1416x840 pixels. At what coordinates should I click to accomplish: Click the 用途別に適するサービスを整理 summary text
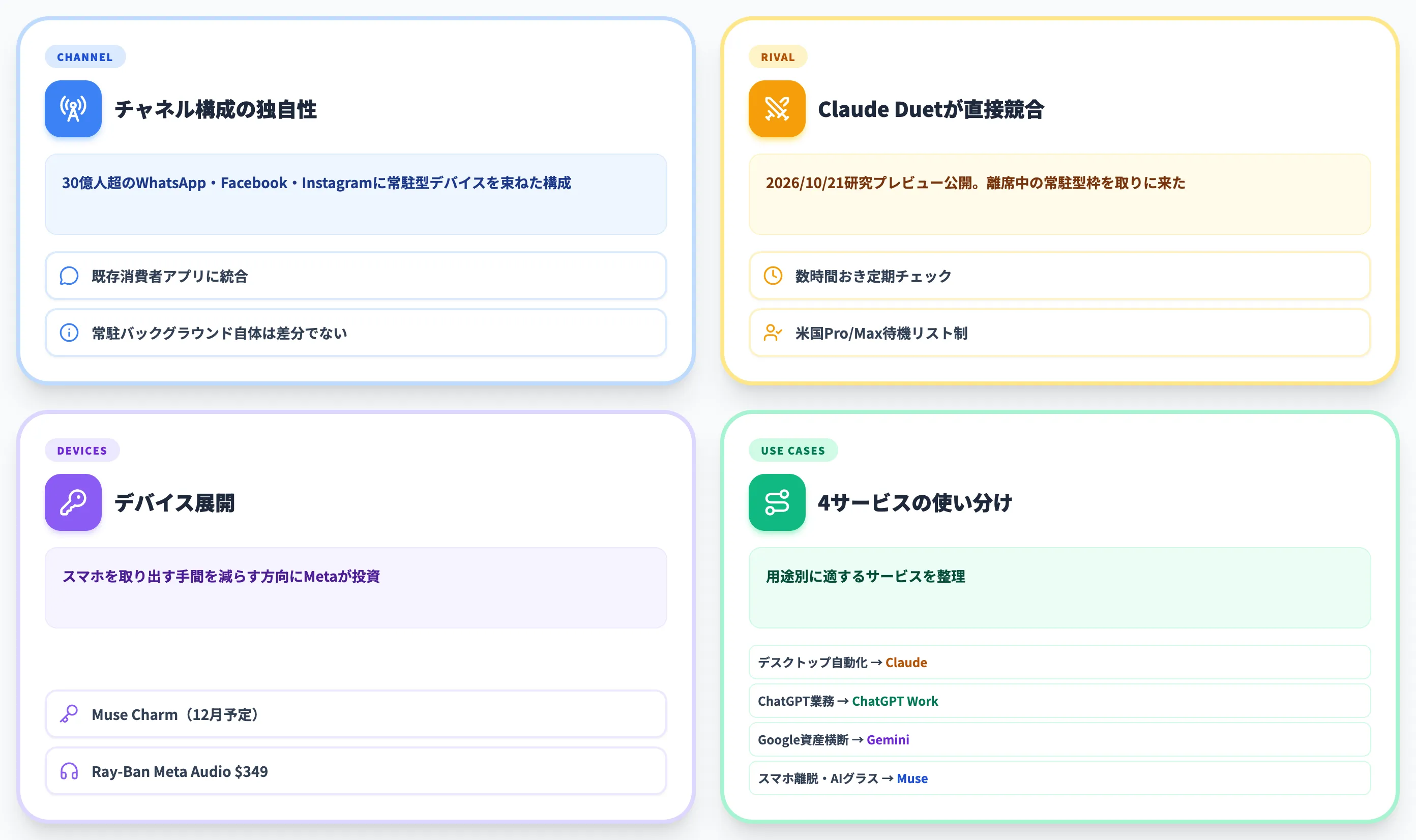coord(865,576)
